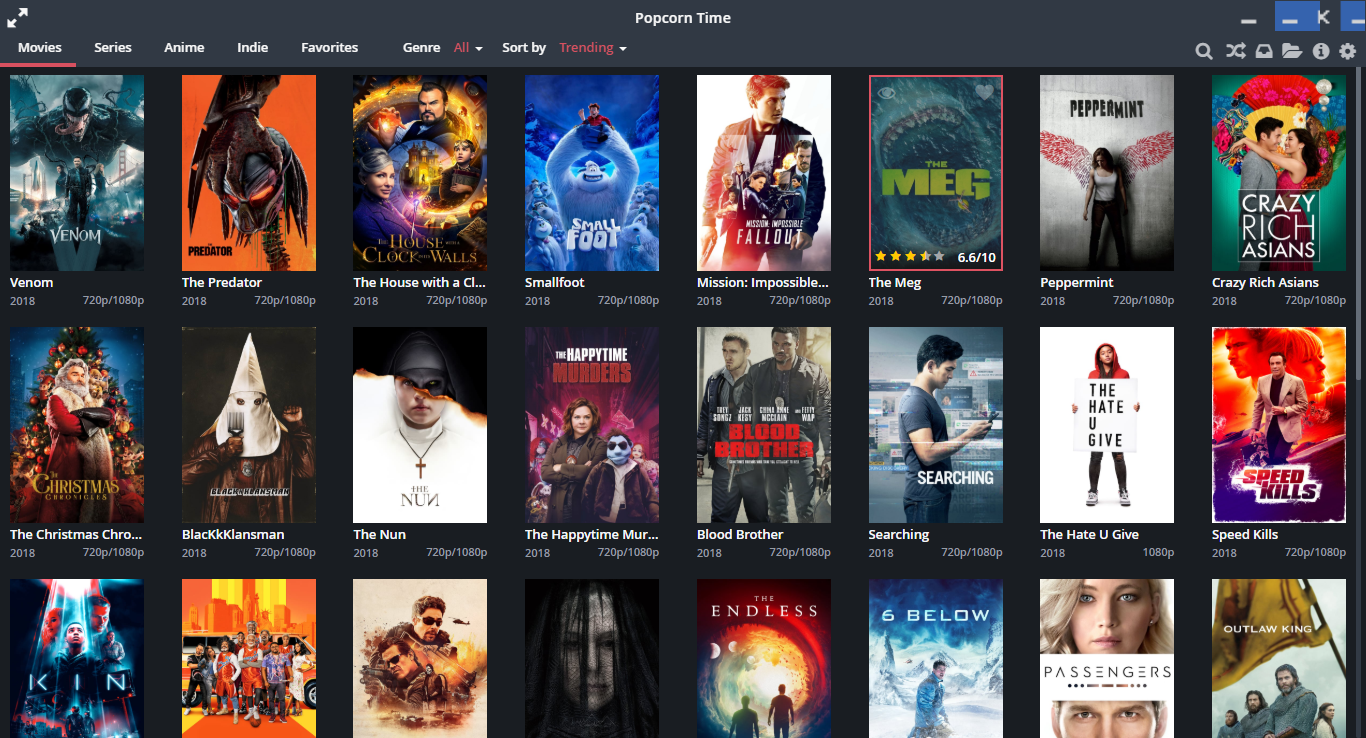Open the Searching movie details
Viewport: 1366px width, 738px height.
pyautogui.click(x=935, y=424)
